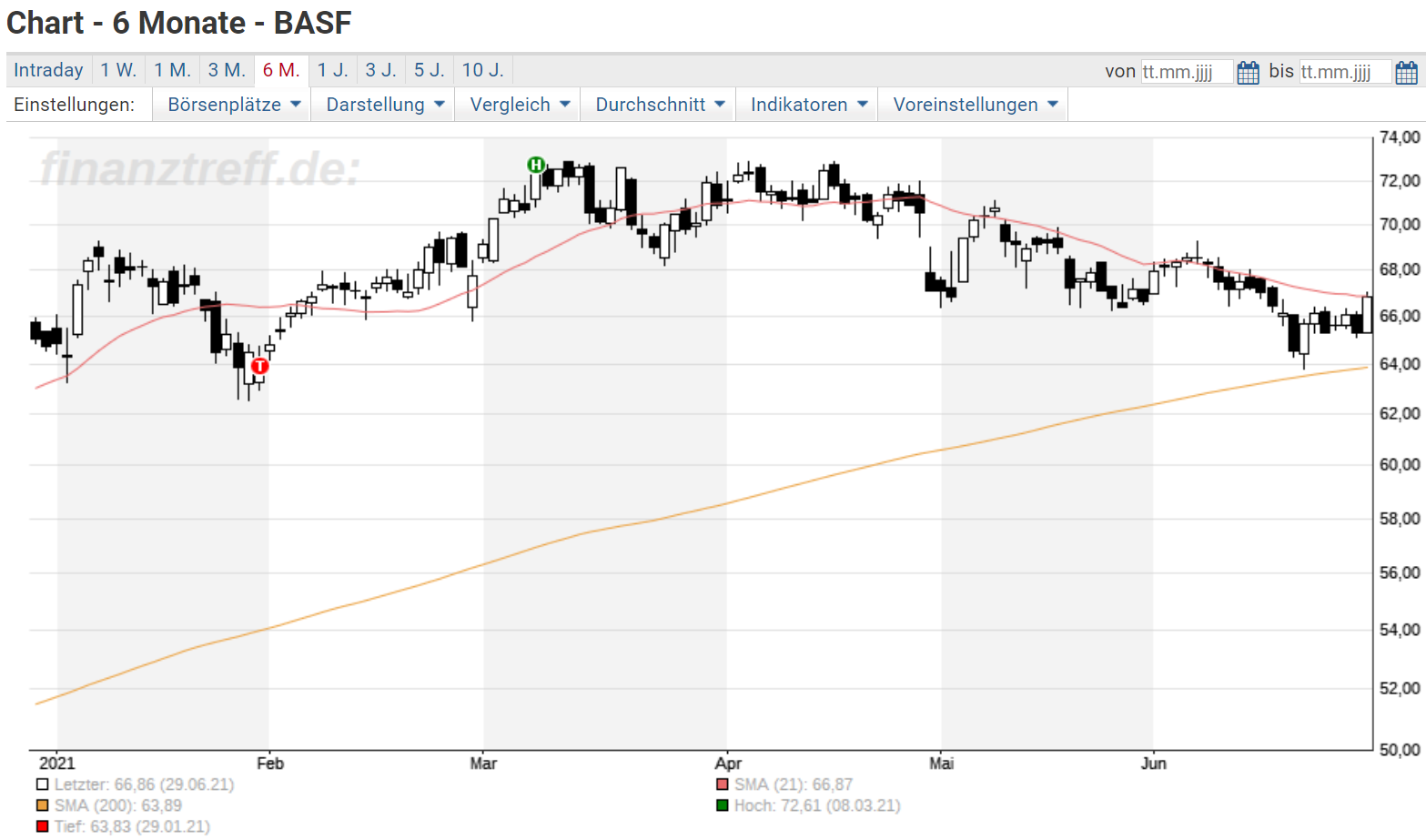The image size is (1426, 840).
Task: Click the 64,00 price axis label
Action: [x=1400, y=364]
